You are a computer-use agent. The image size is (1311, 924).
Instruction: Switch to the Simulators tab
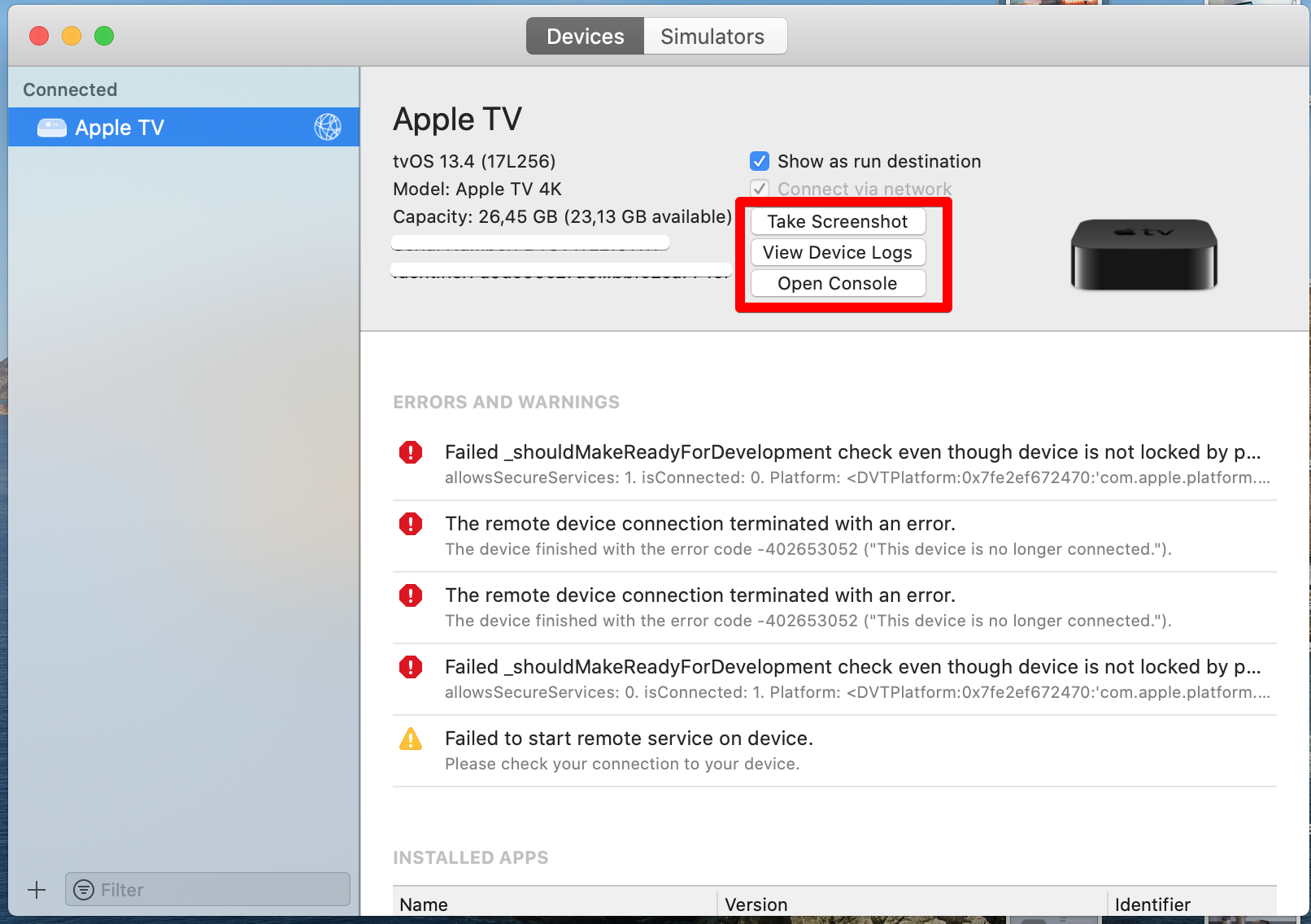coord(714,37)
